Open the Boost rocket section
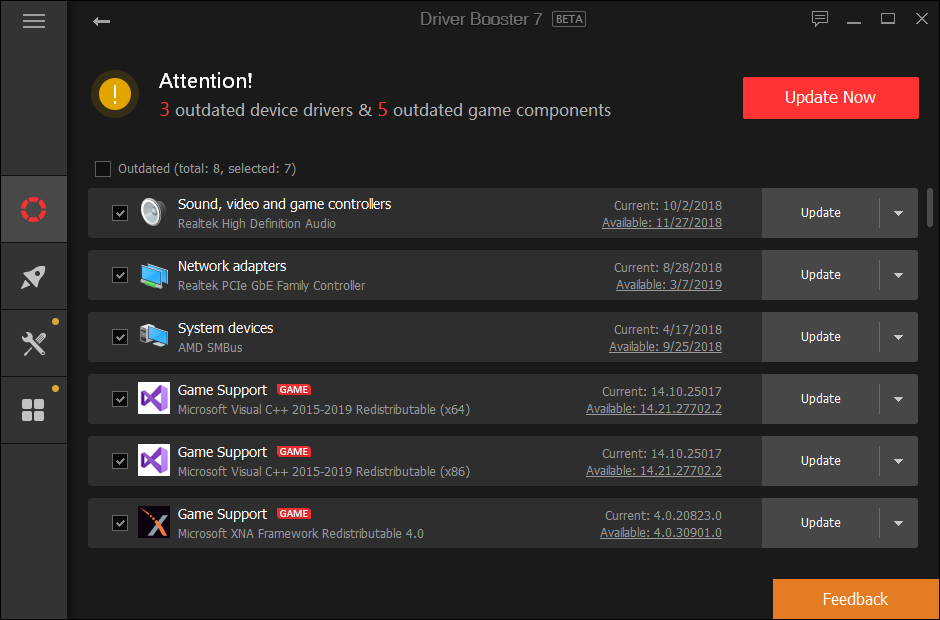 tap(34, 276)
